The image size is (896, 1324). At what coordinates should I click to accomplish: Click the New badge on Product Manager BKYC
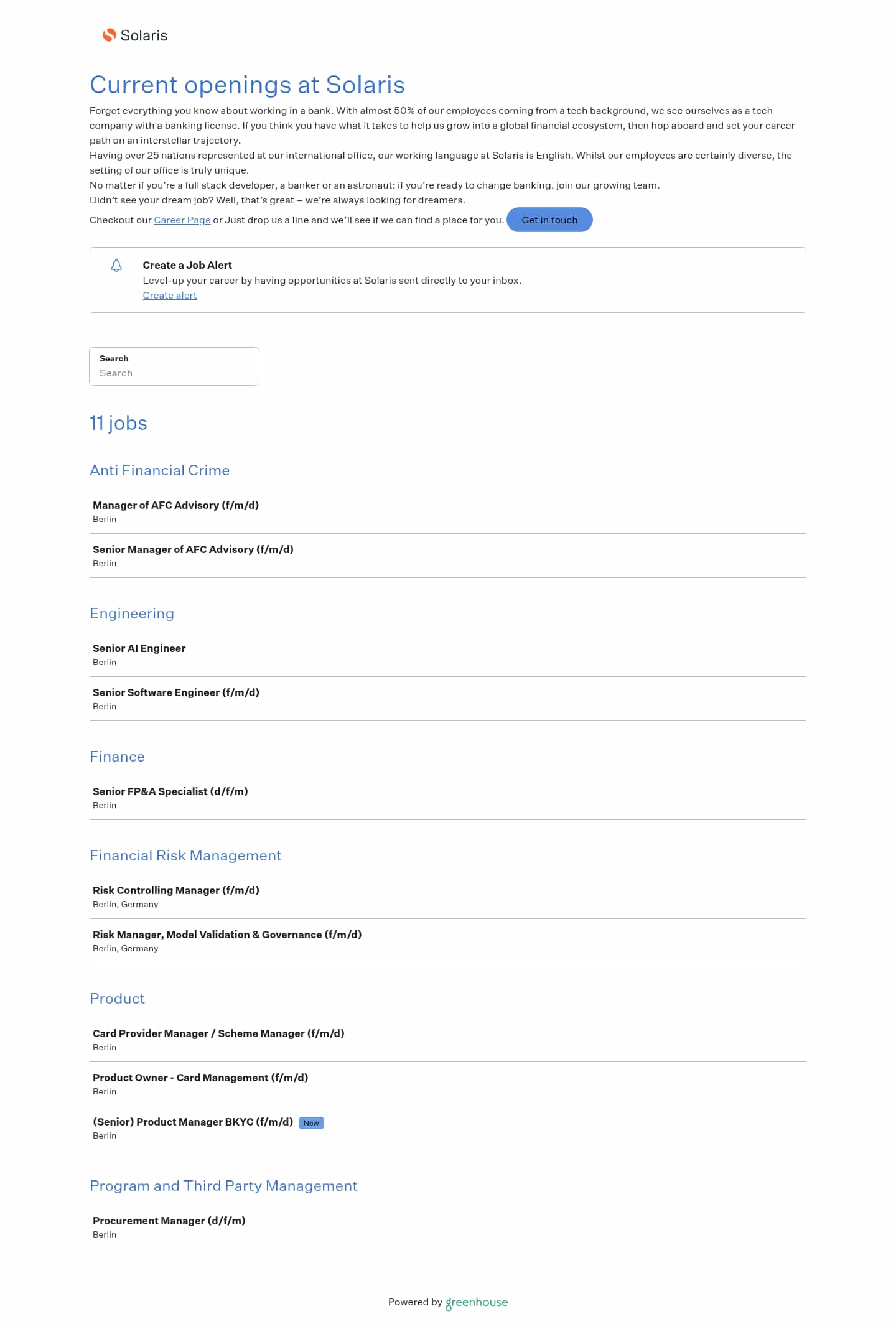311,1123
